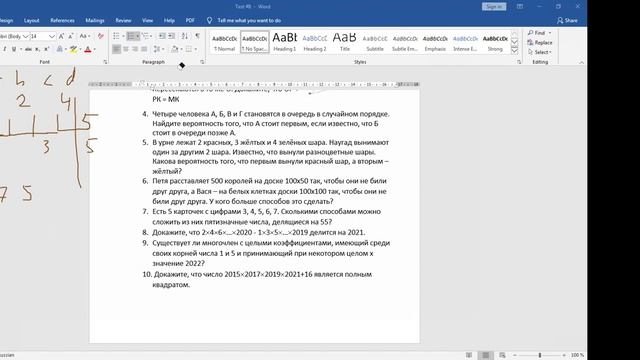Apply the Title style
The height and width of the screenshot is (360, 640).
tap(345, 42)
